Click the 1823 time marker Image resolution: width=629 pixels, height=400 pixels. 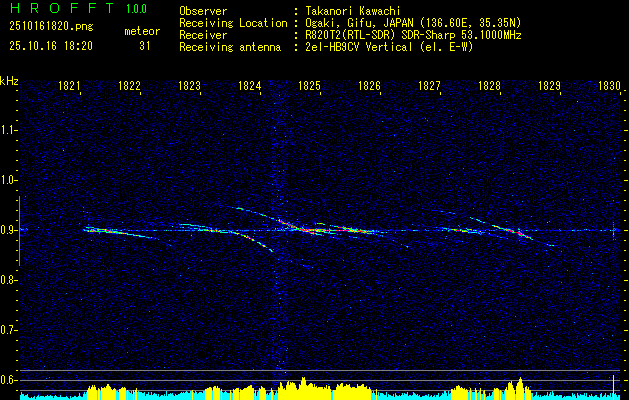pyautogui.click(x=189, y=85)
